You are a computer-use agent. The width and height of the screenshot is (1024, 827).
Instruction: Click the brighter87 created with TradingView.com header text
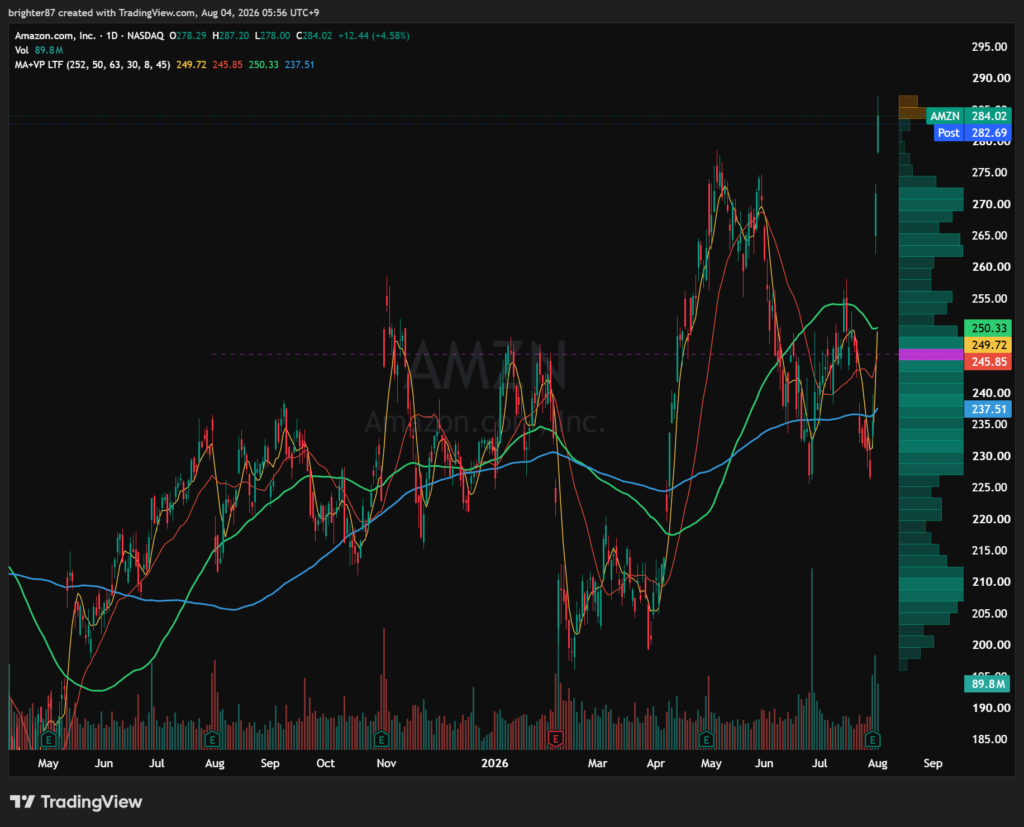coord(163,12)
